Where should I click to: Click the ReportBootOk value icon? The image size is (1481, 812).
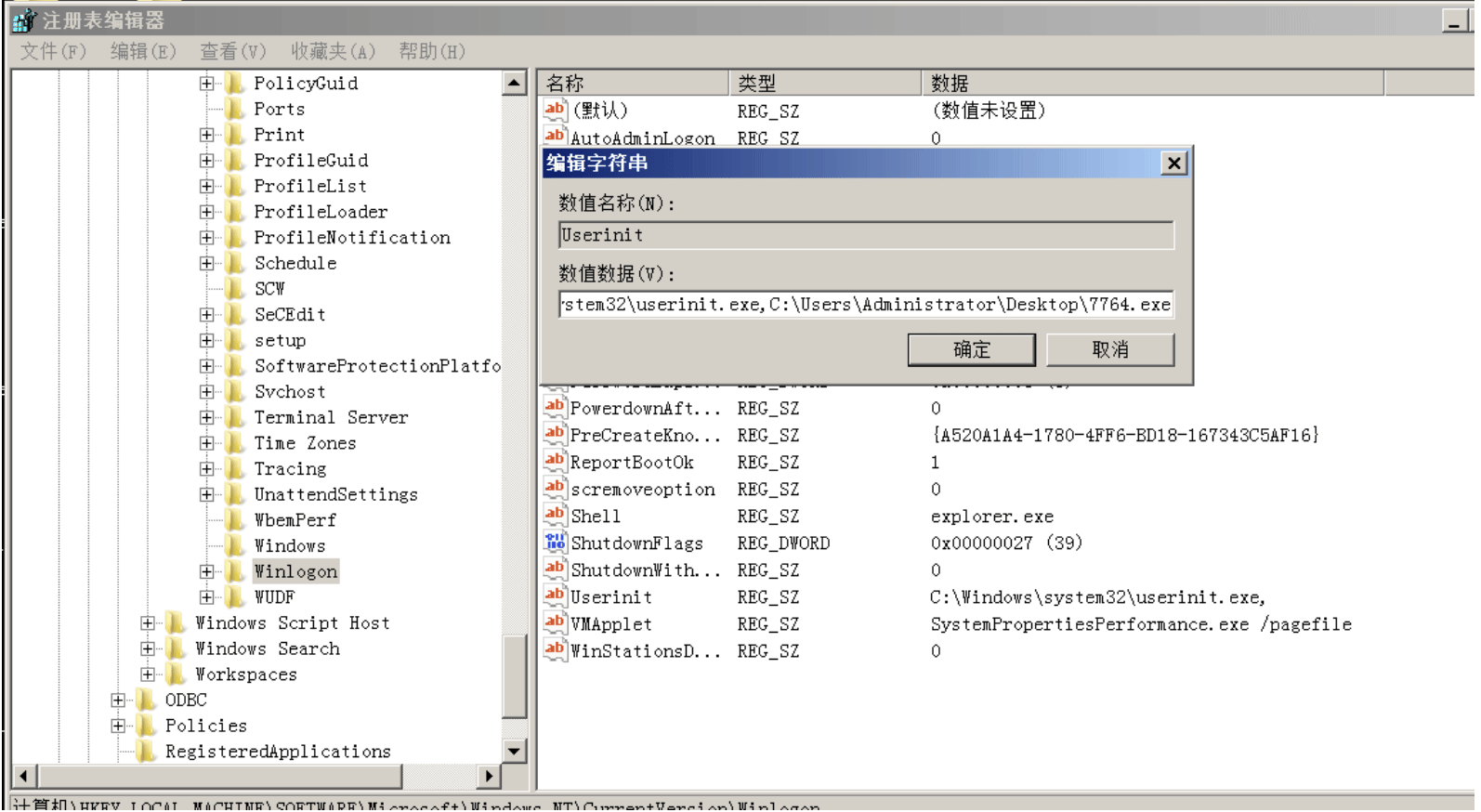pyautogui.click(x=555, y=462)
